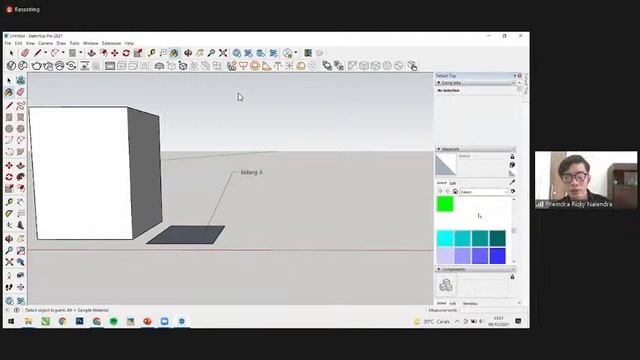Screen dimensions: 640x360
Task: Open the Windows Start menu
Action: coord(11,322)
